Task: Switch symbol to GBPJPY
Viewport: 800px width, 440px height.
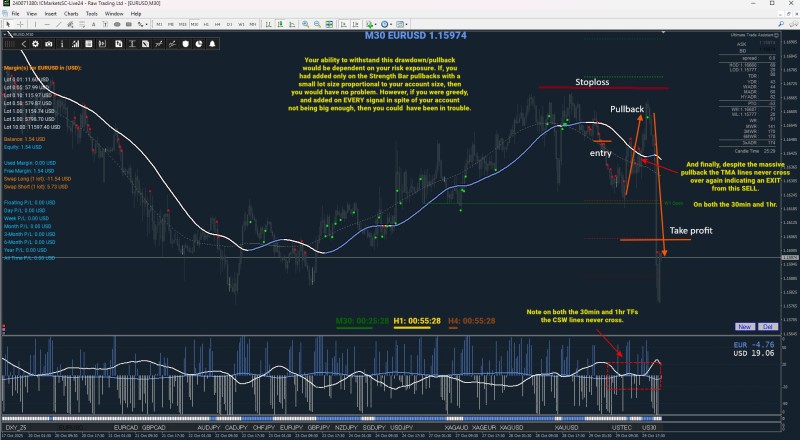Action: pyautogui.click(x=318, y=427)
